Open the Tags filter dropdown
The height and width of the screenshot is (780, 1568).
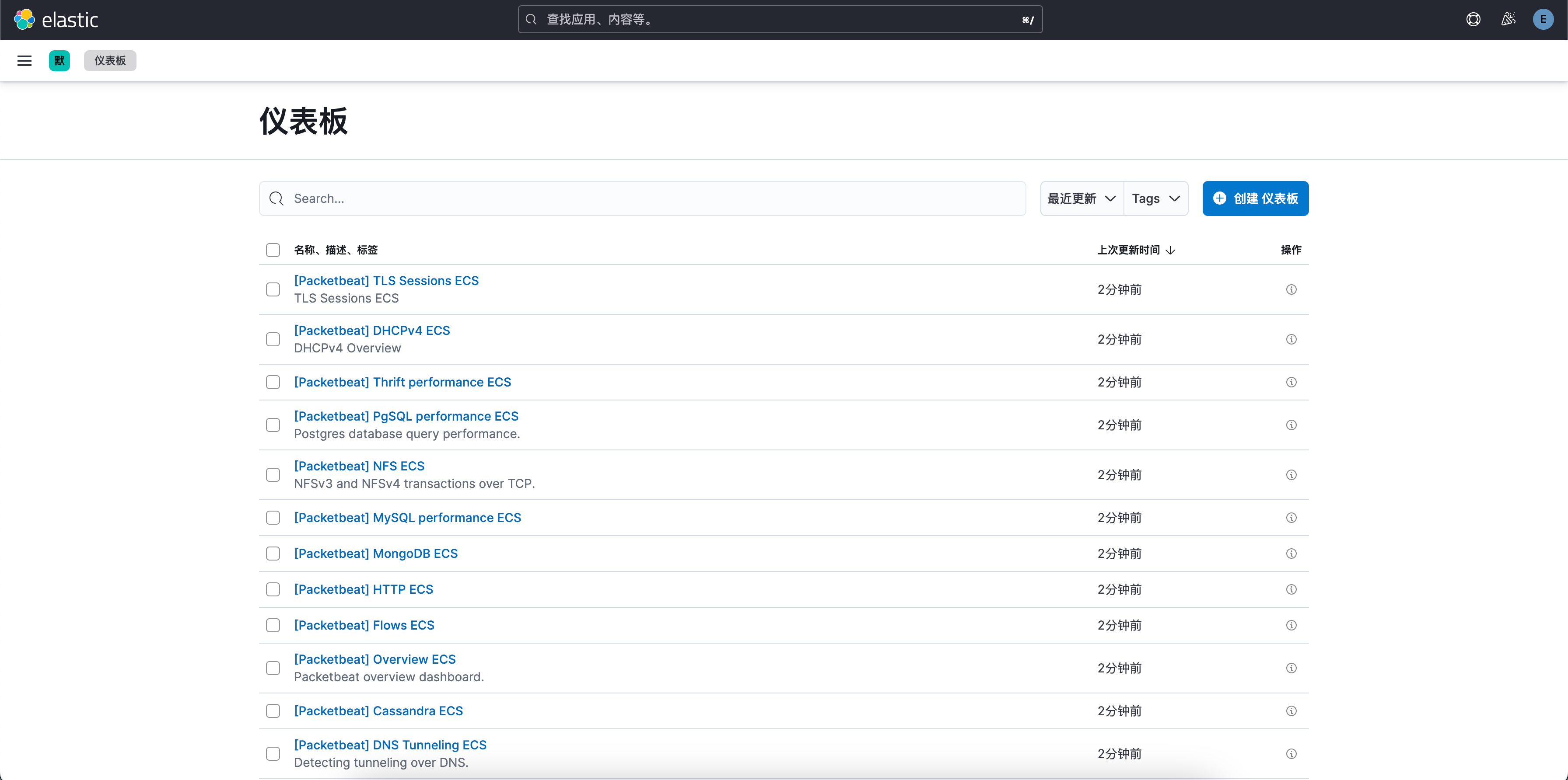[x=1156, y=198]
